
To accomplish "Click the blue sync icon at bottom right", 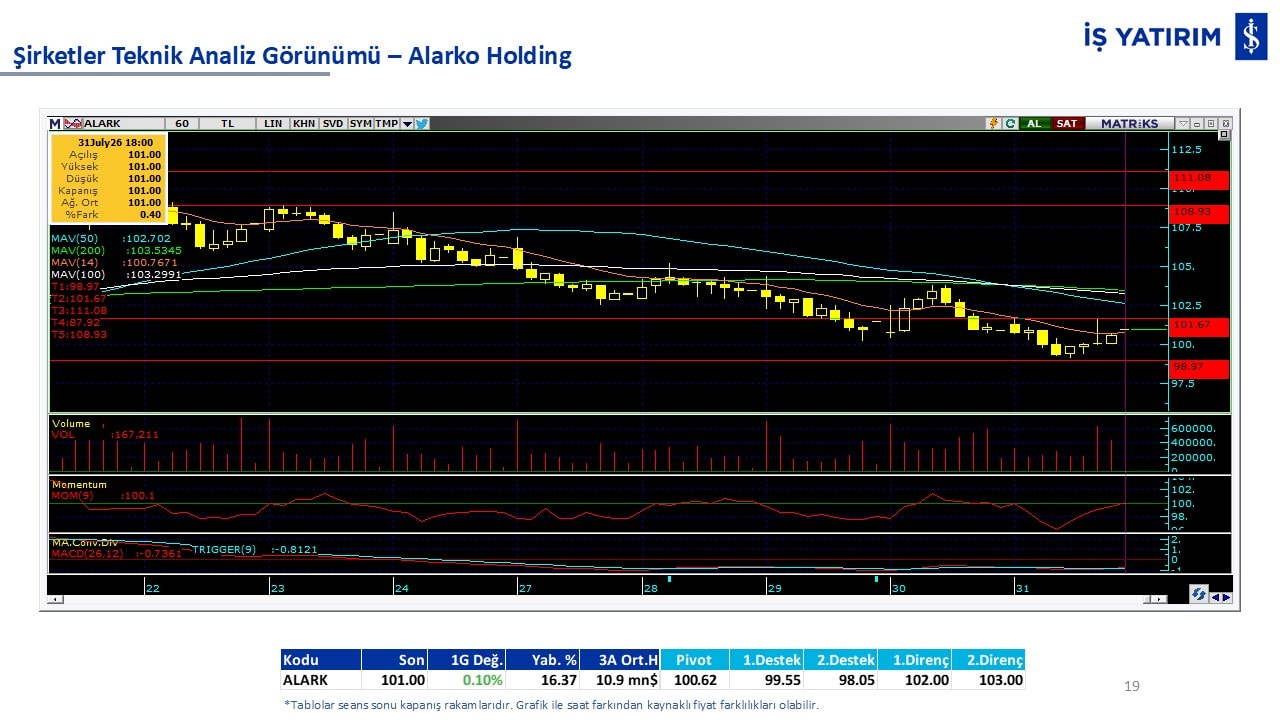I will coord(1199,595).
